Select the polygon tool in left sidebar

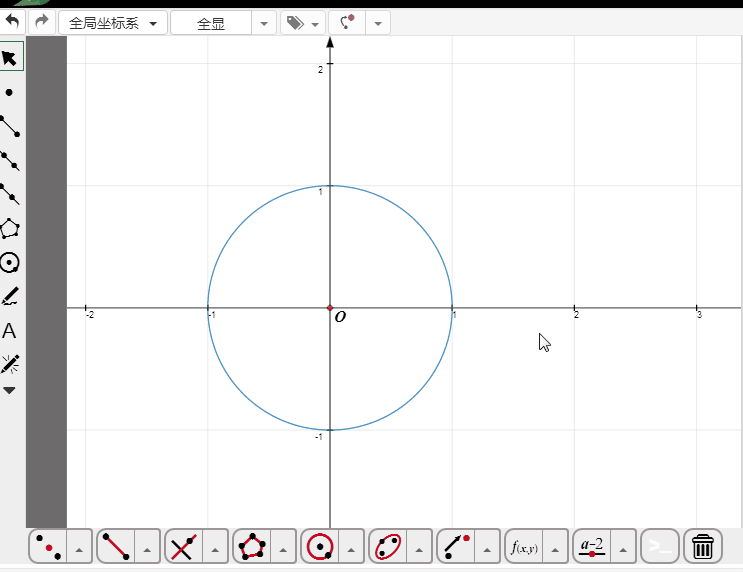[10, 228]
